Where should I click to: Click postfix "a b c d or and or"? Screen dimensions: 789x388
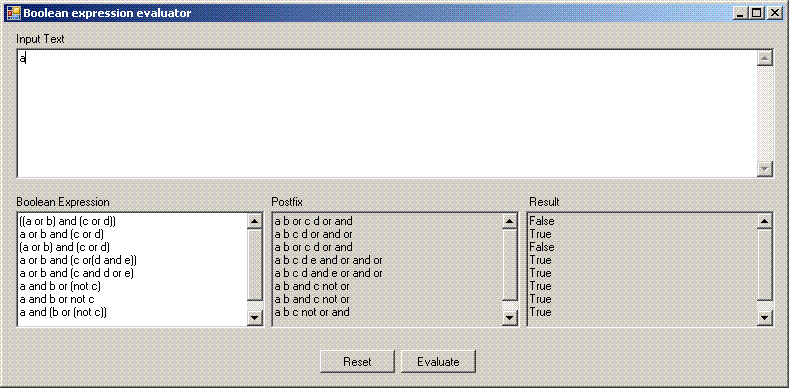[313, 234]
